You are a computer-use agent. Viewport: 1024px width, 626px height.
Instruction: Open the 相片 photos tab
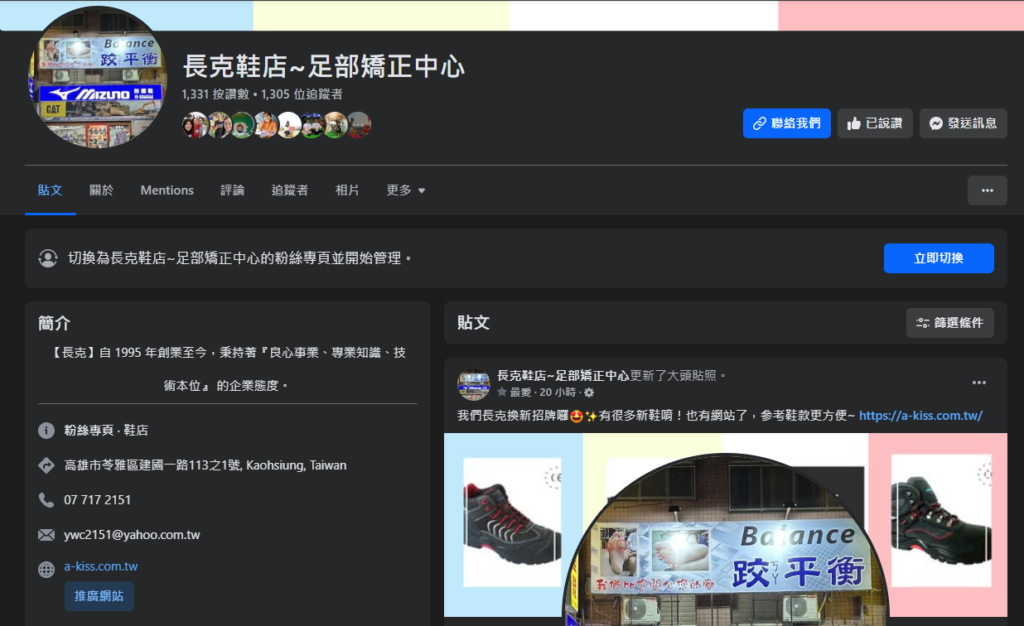click(347, 191)
